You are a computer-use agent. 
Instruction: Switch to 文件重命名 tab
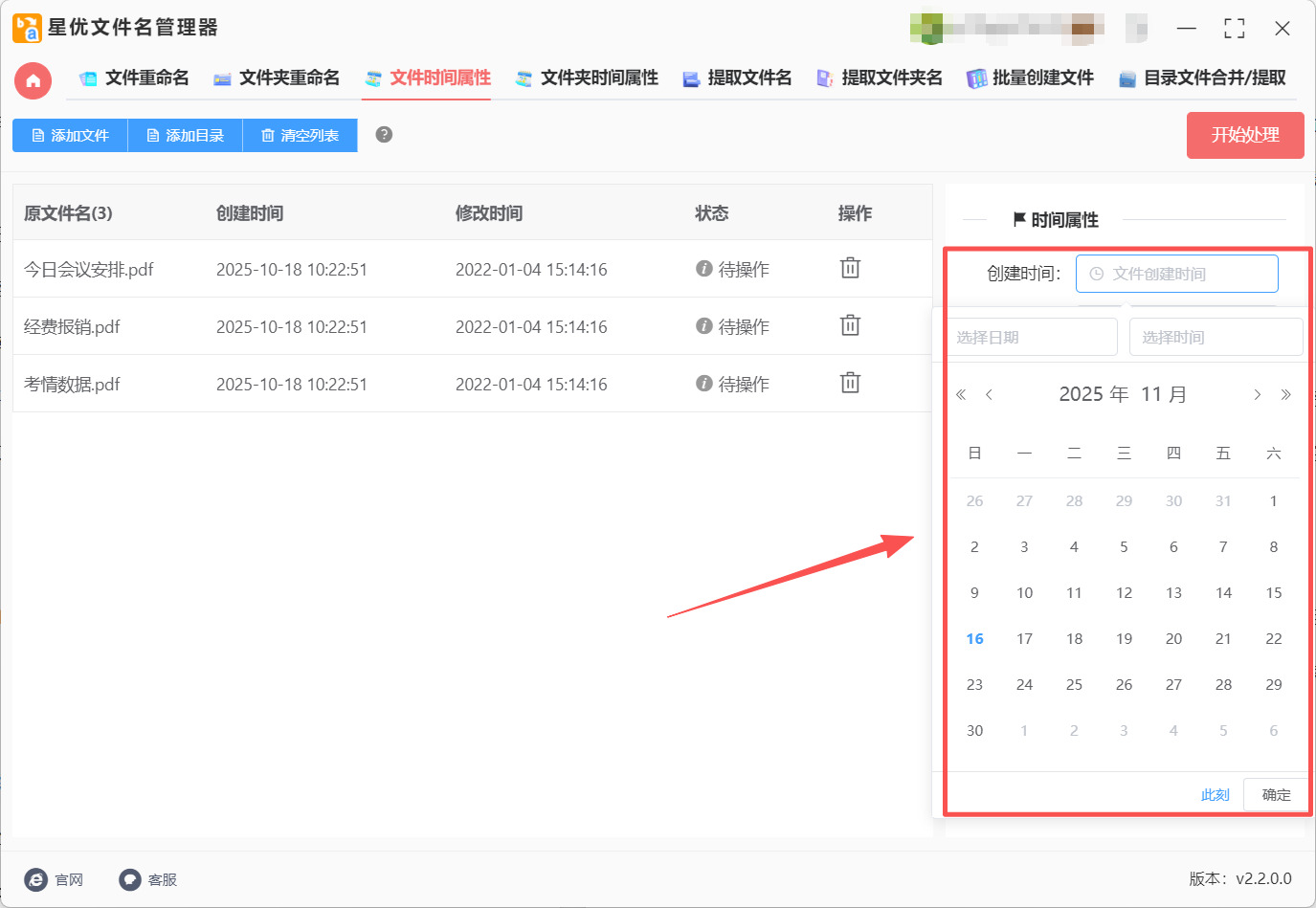pyautogui.click(x=134, y=78)
